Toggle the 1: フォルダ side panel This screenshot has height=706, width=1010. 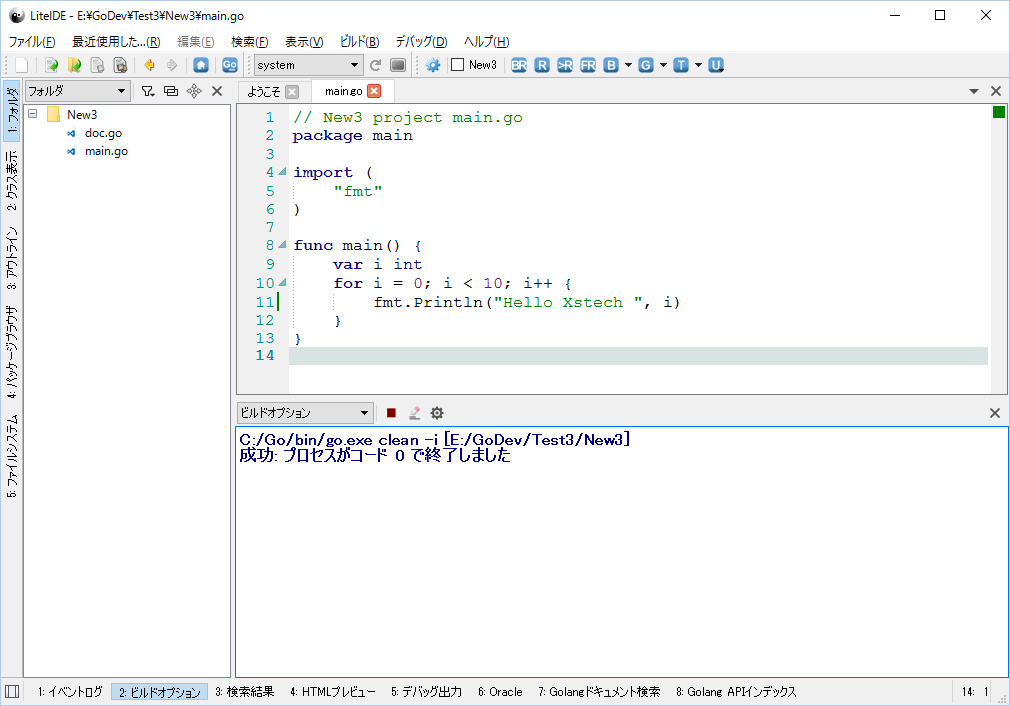click(x=12, y=111)
